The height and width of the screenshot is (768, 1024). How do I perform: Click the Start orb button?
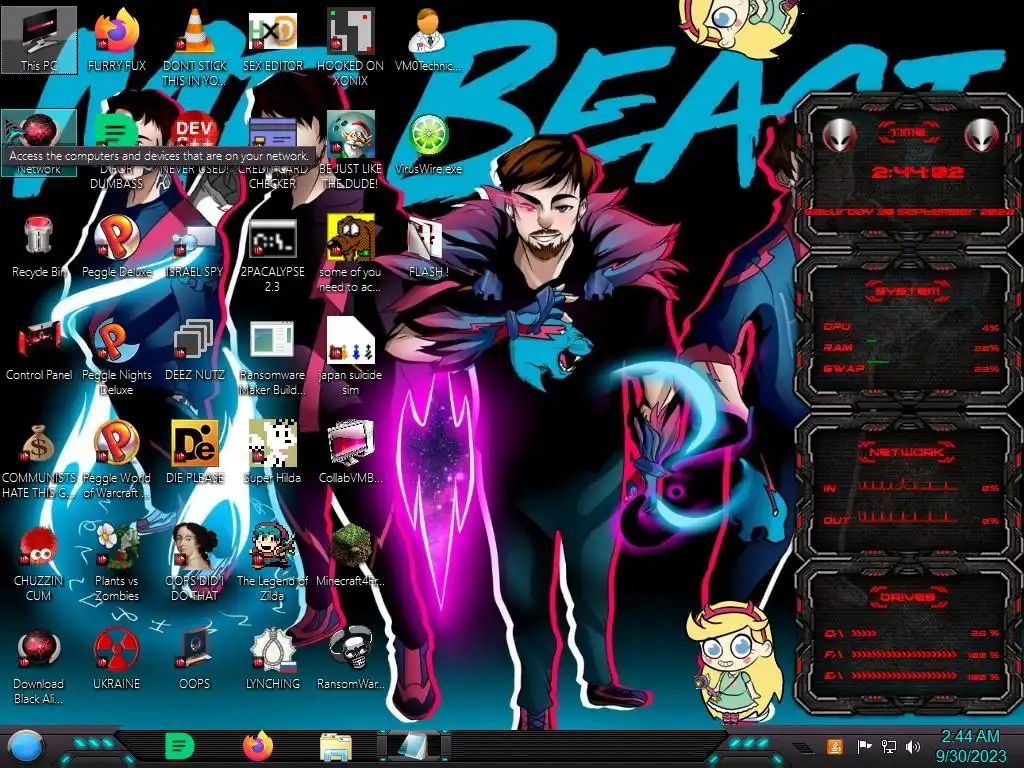[x=25, y=747]
